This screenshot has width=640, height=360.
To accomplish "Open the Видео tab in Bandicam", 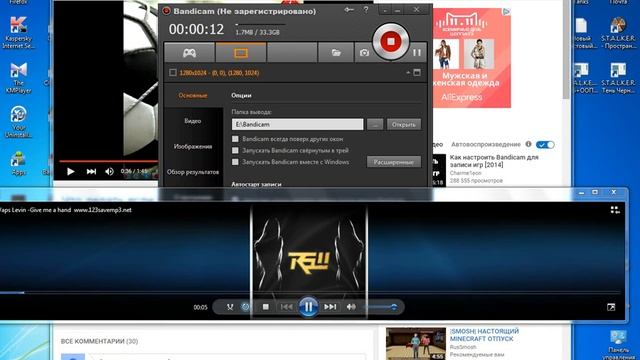I will tap(193, 121).
